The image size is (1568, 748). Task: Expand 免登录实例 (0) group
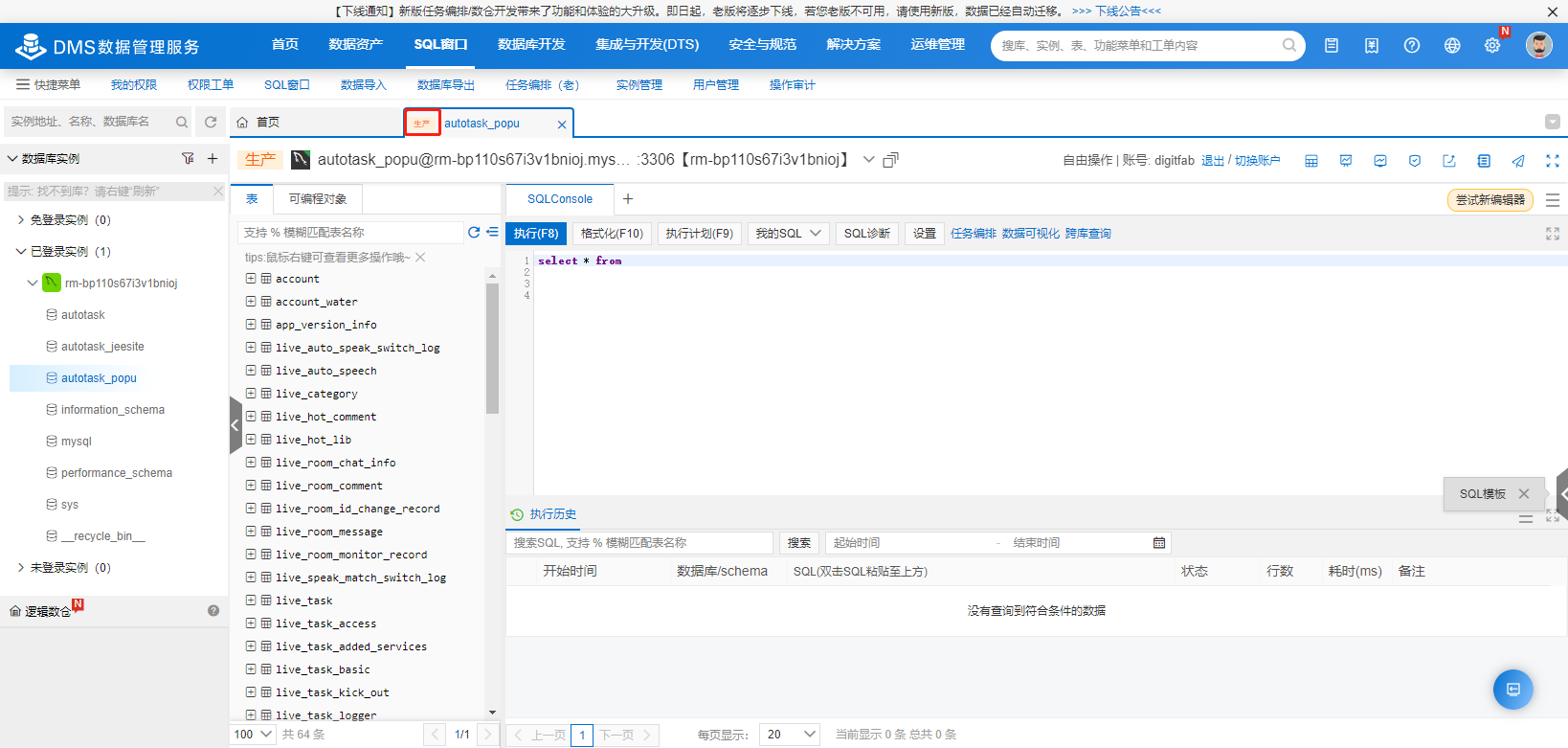tap(21, 220)
